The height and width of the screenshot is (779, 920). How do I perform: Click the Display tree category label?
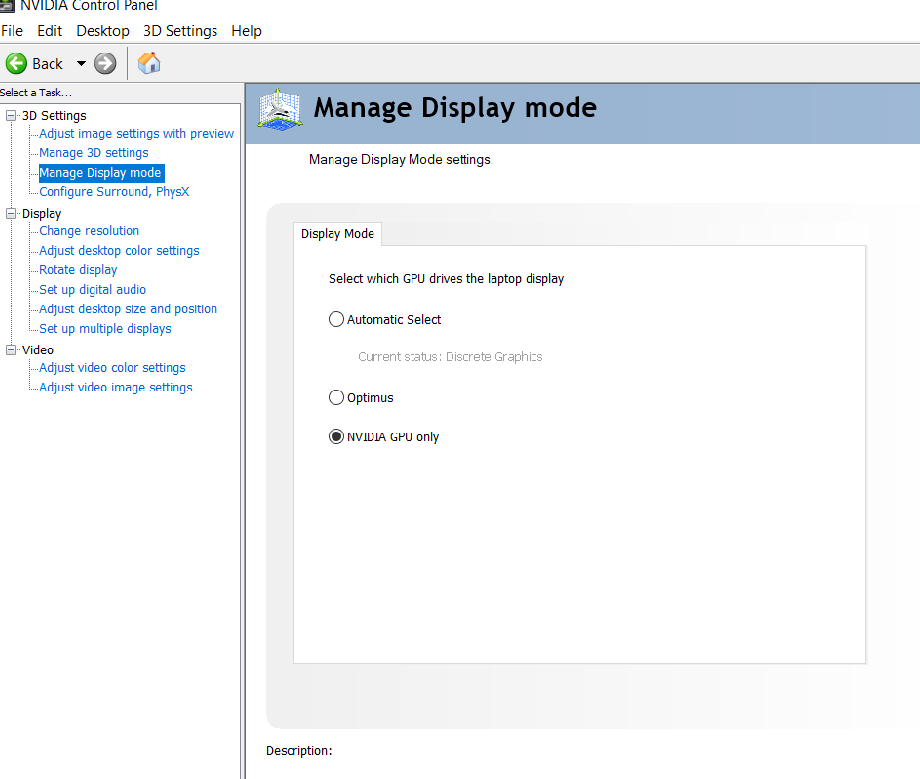[x=41, y=214]
